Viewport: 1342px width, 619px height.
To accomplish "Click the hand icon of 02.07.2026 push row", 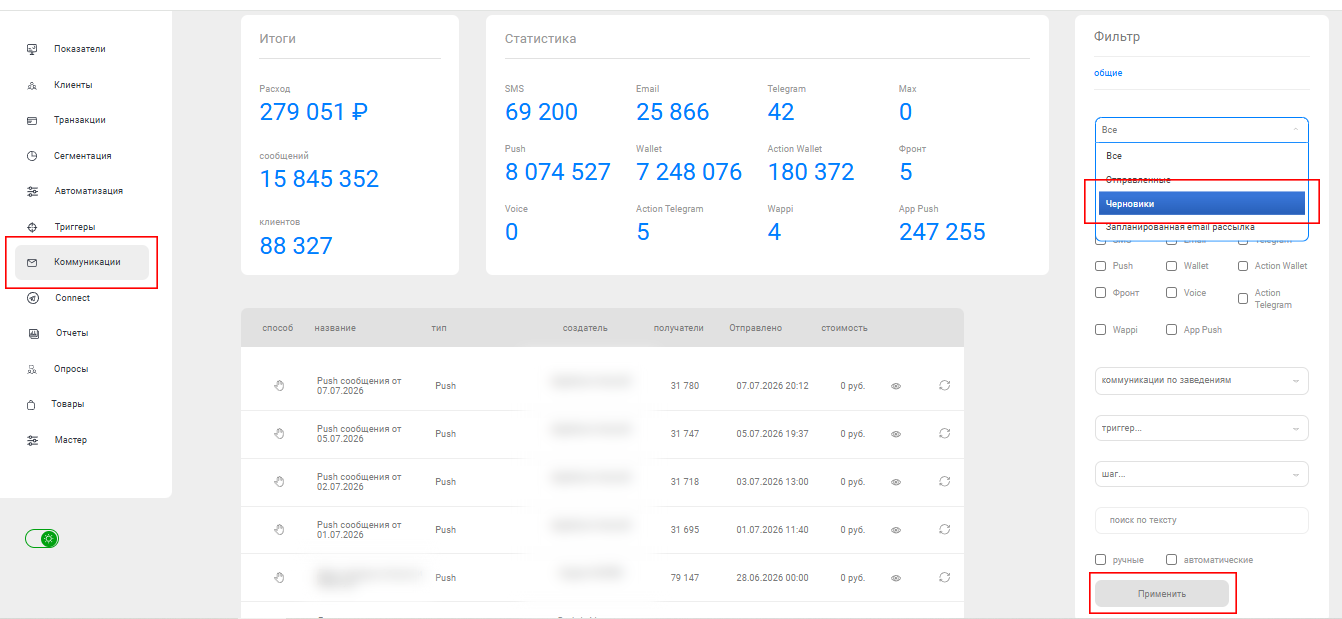I will pos(280,481).
